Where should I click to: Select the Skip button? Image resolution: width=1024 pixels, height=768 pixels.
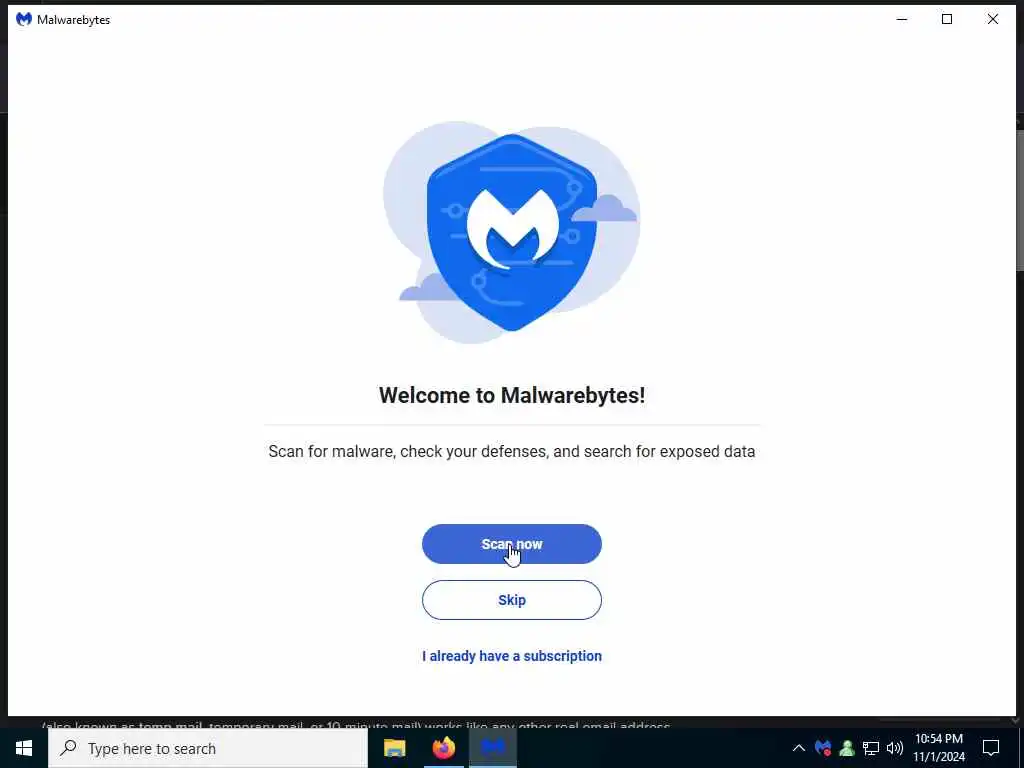[511, 600]
